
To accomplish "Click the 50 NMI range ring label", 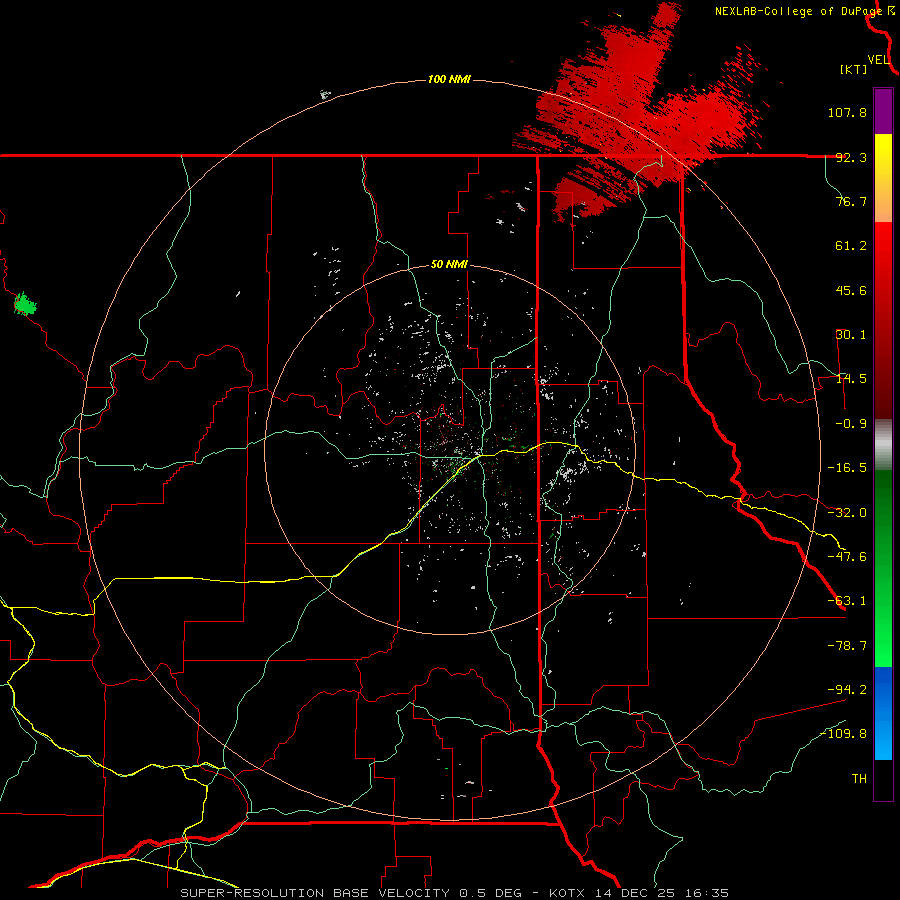I will (449, 265).
